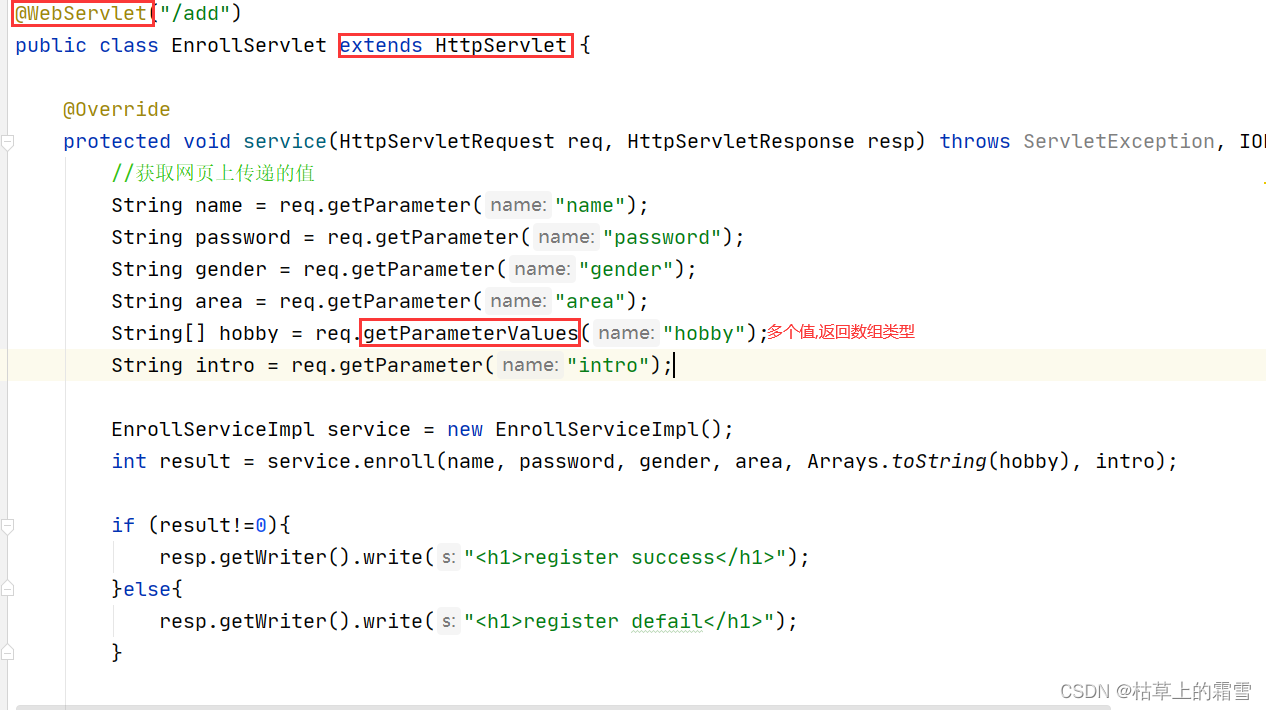Click the yellow inspection mark on the right stripe
The width and height of the screenshot is (1266, 710).
tap(1262, 184)
